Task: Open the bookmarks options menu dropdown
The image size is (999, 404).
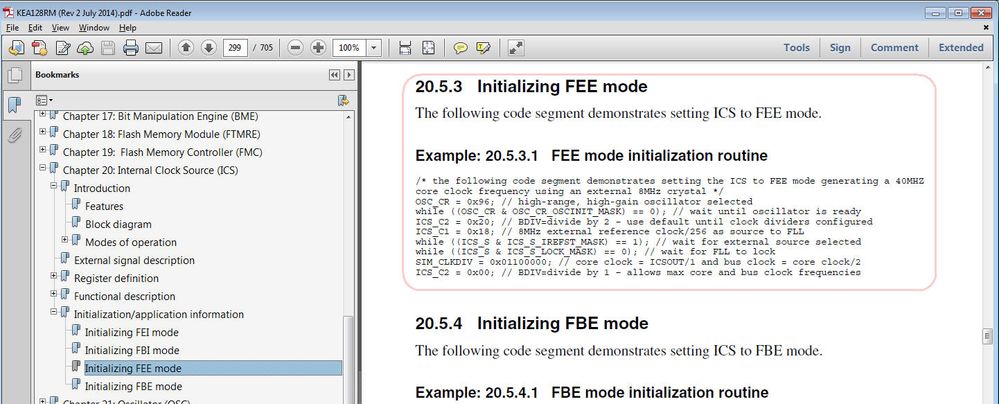Action: point(44,100)
